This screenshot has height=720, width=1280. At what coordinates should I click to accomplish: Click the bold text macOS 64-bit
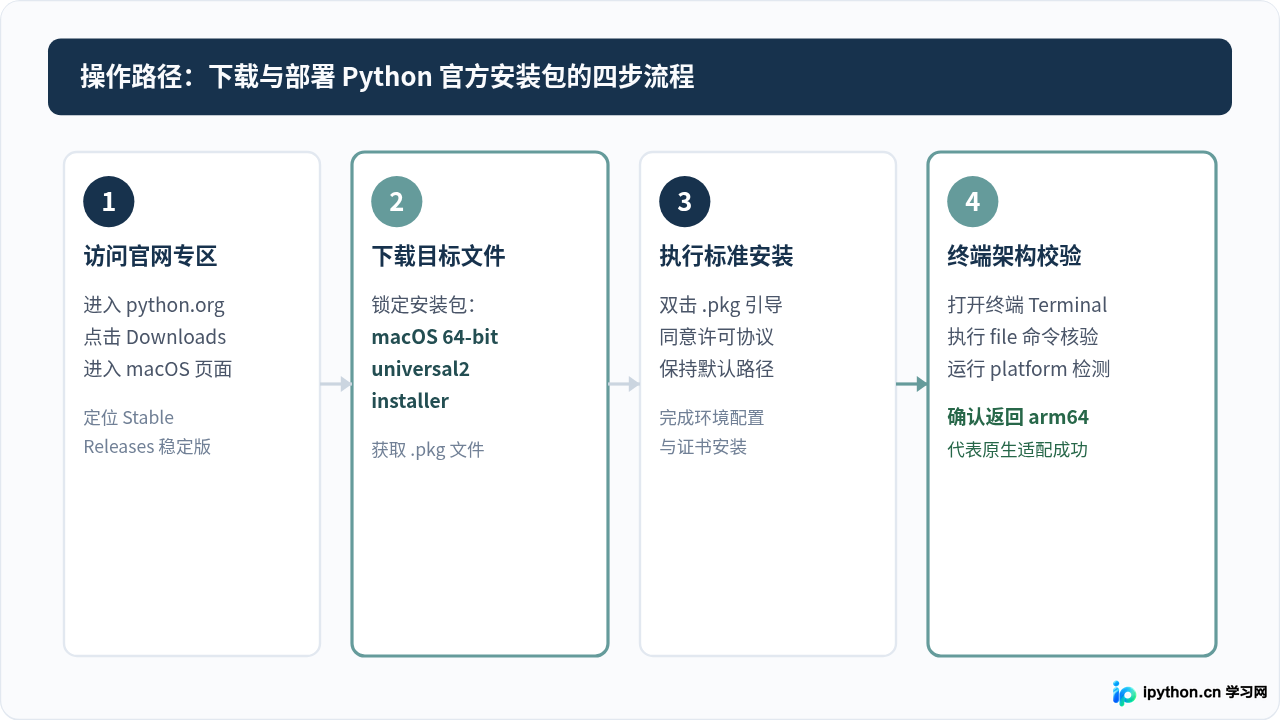435,337
